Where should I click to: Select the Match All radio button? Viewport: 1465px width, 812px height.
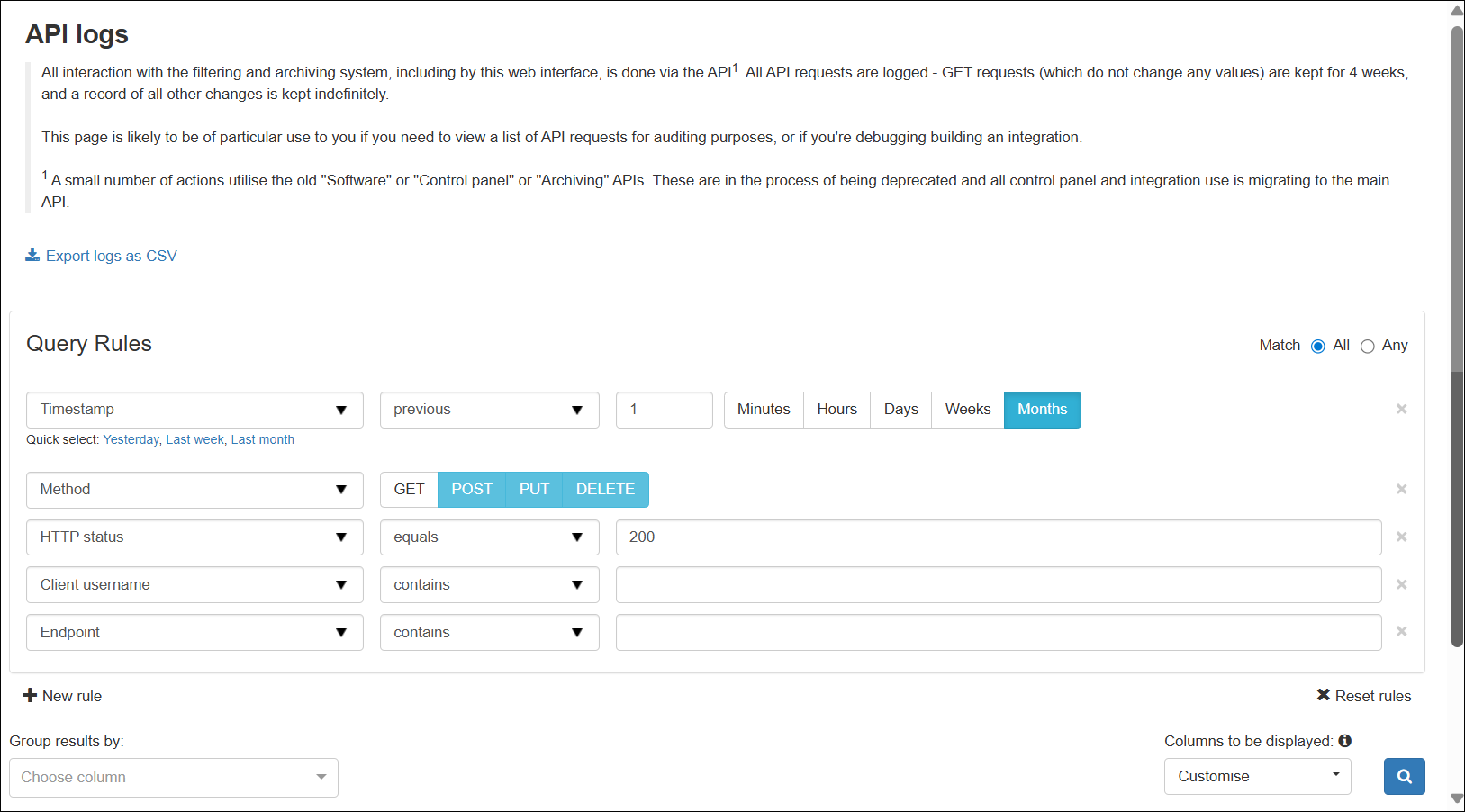(1318, 347)
